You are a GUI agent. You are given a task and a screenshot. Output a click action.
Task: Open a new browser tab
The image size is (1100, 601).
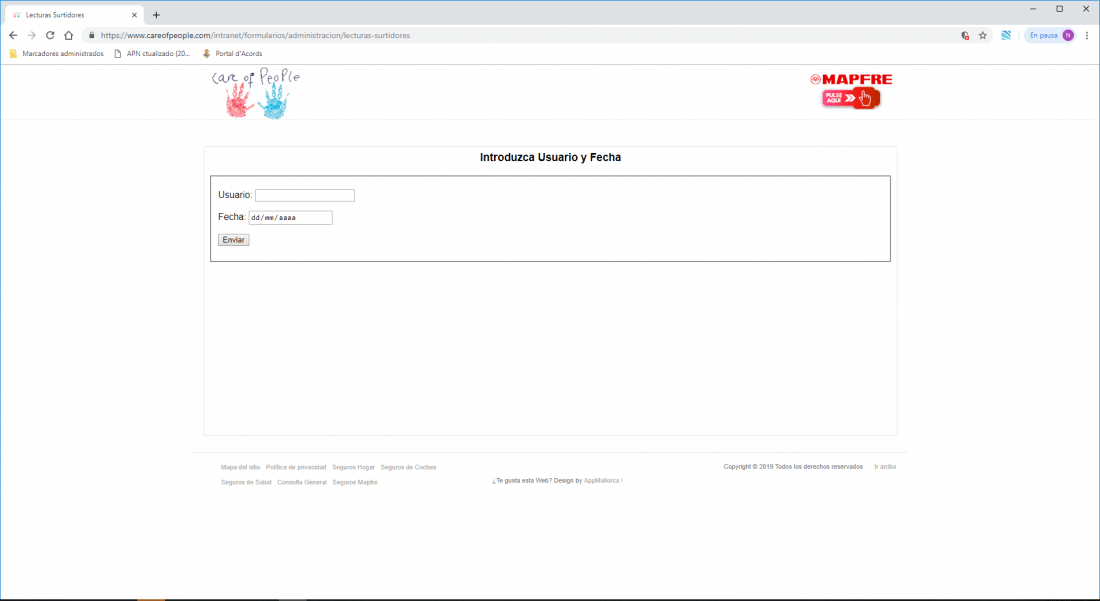coord(156,15)
